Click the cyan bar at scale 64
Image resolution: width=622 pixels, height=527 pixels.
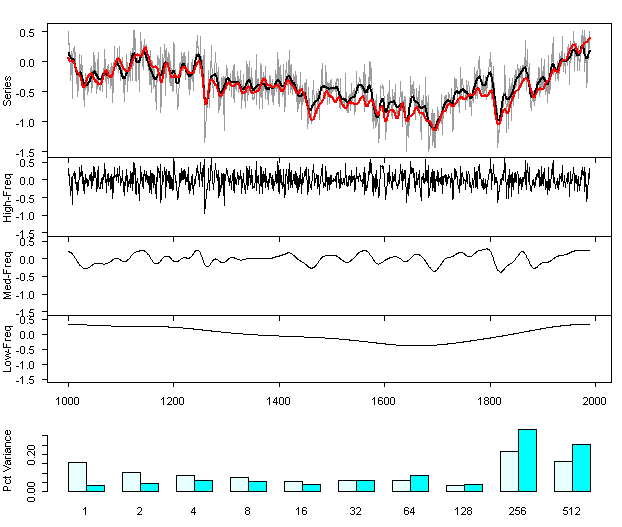419,483
